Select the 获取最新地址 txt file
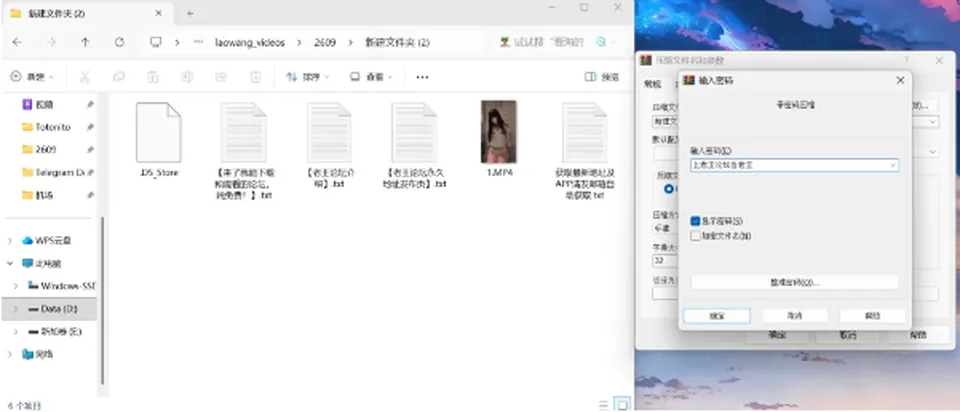Viewport: 960px width, 412px height. point(585,150)
